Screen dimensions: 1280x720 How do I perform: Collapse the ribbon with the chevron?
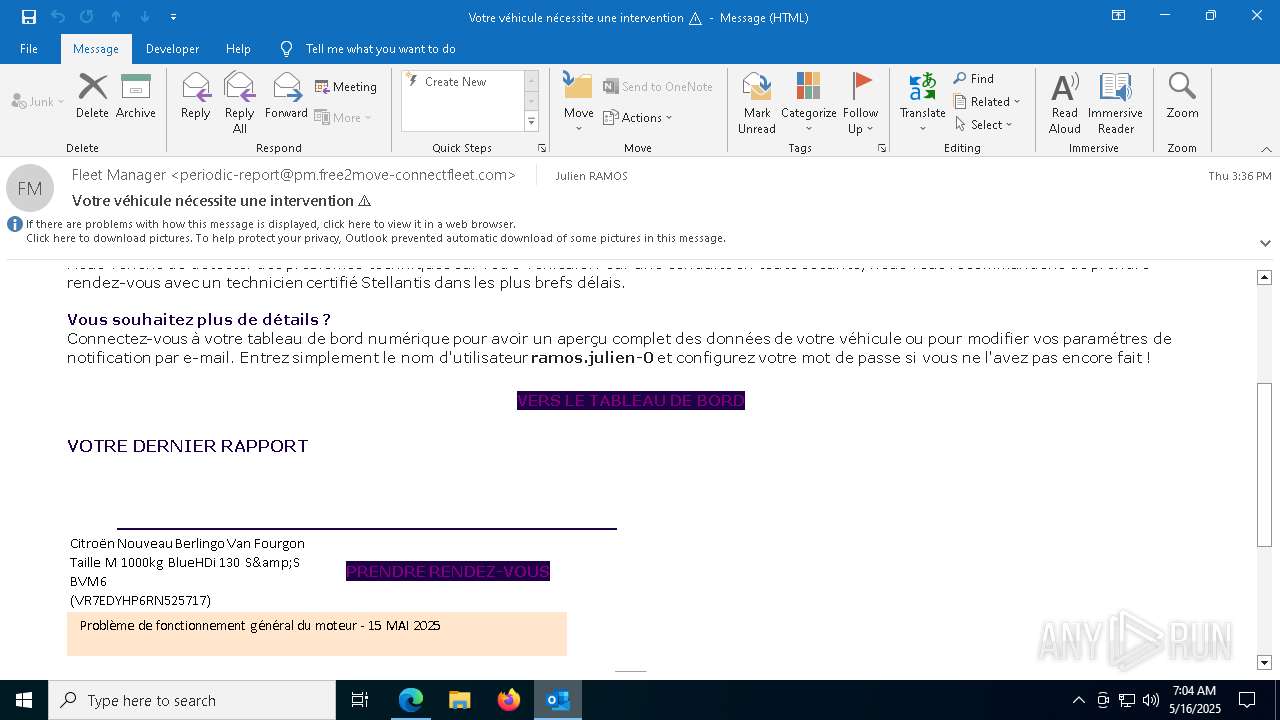[x=1266, y=149]
